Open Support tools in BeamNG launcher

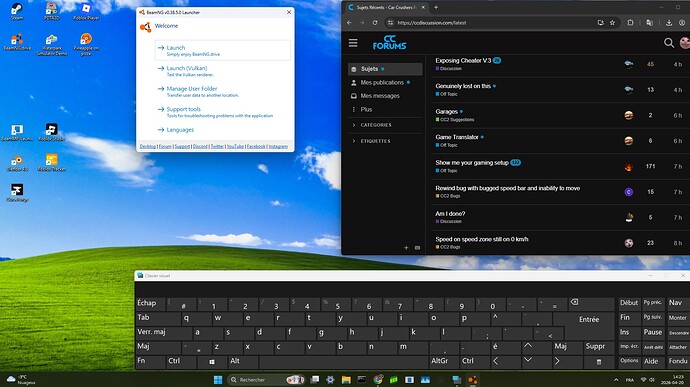tap(223, 112)
